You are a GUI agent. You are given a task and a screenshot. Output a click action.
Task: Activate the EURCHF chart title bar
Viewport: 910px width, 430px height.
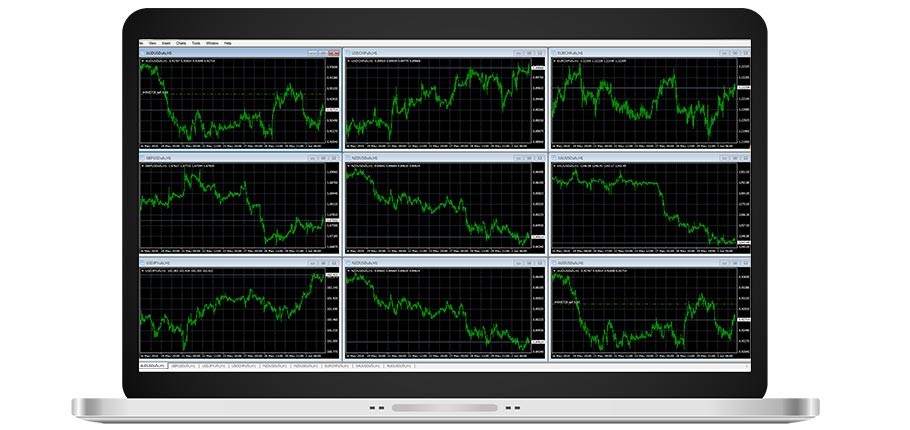pyautogui.click(x=651, y=53)
